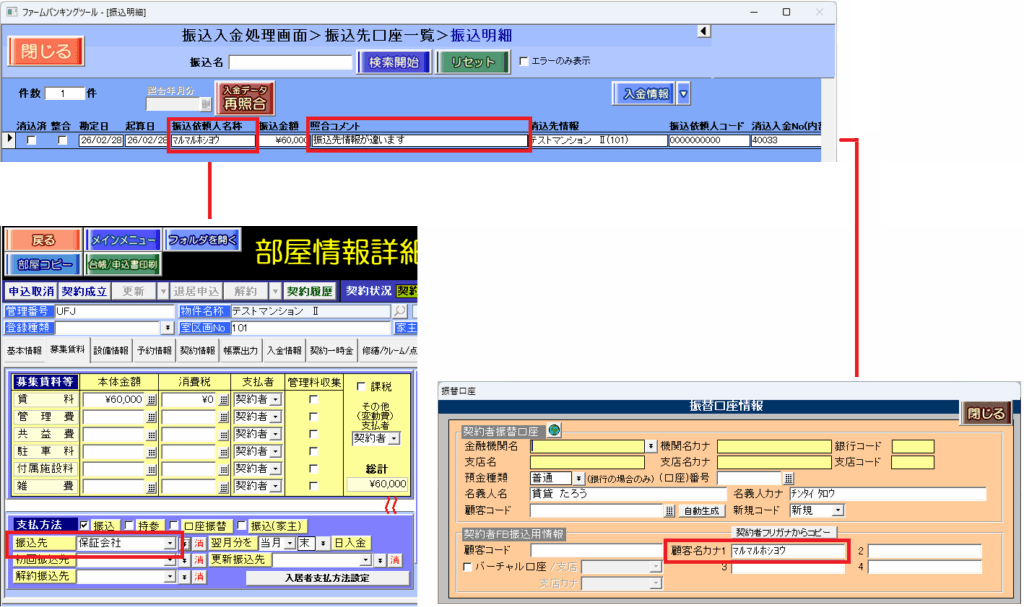Image resolution: width=1024 pixels, height=607 pixels.
Task: Switch to the 設備情報 tab
Action: [110, 351]
